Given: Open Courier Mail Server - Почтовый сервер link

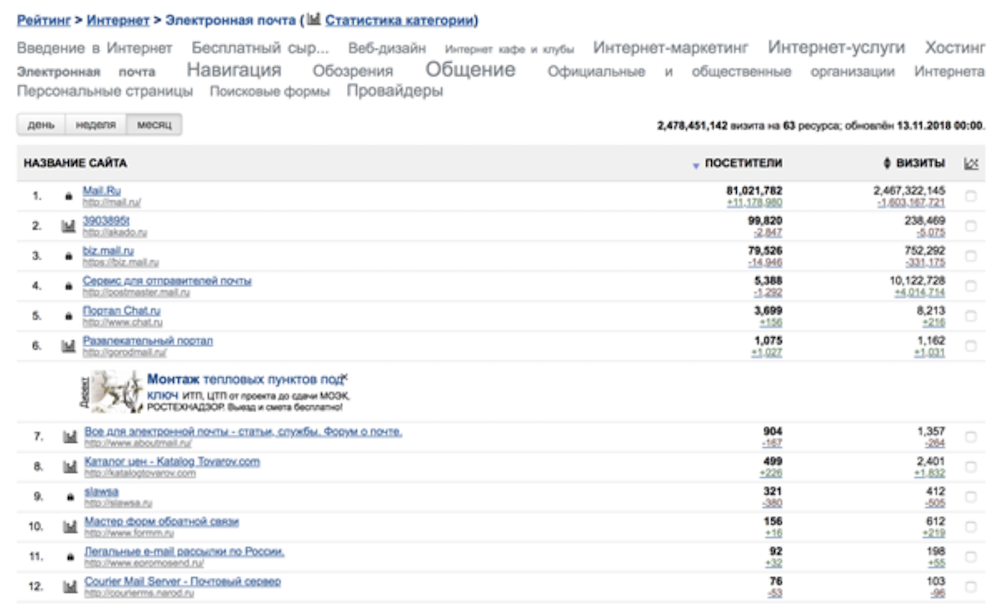Looking at the screenshot, I should (182, 581).
